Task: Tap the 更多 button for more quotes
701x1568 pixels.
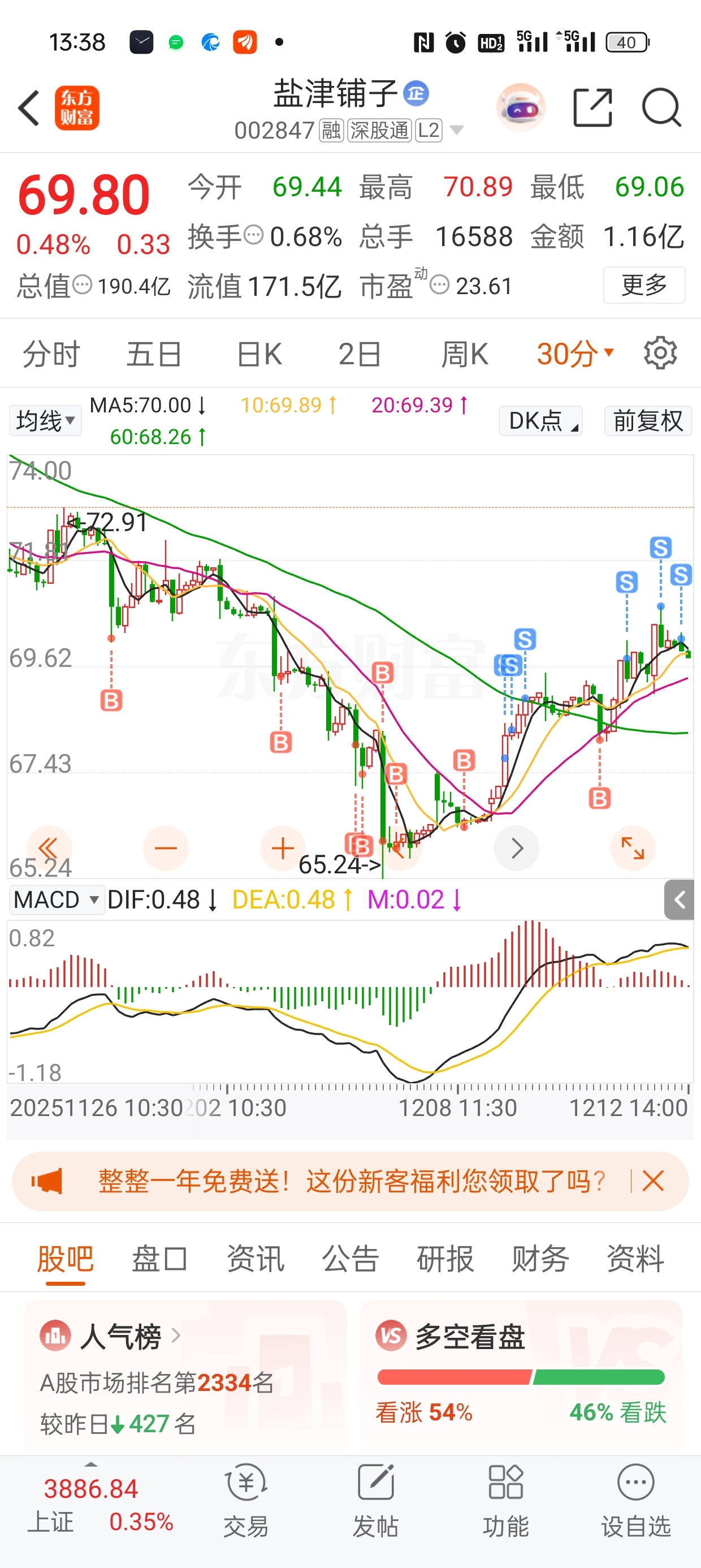Action: 644,285
